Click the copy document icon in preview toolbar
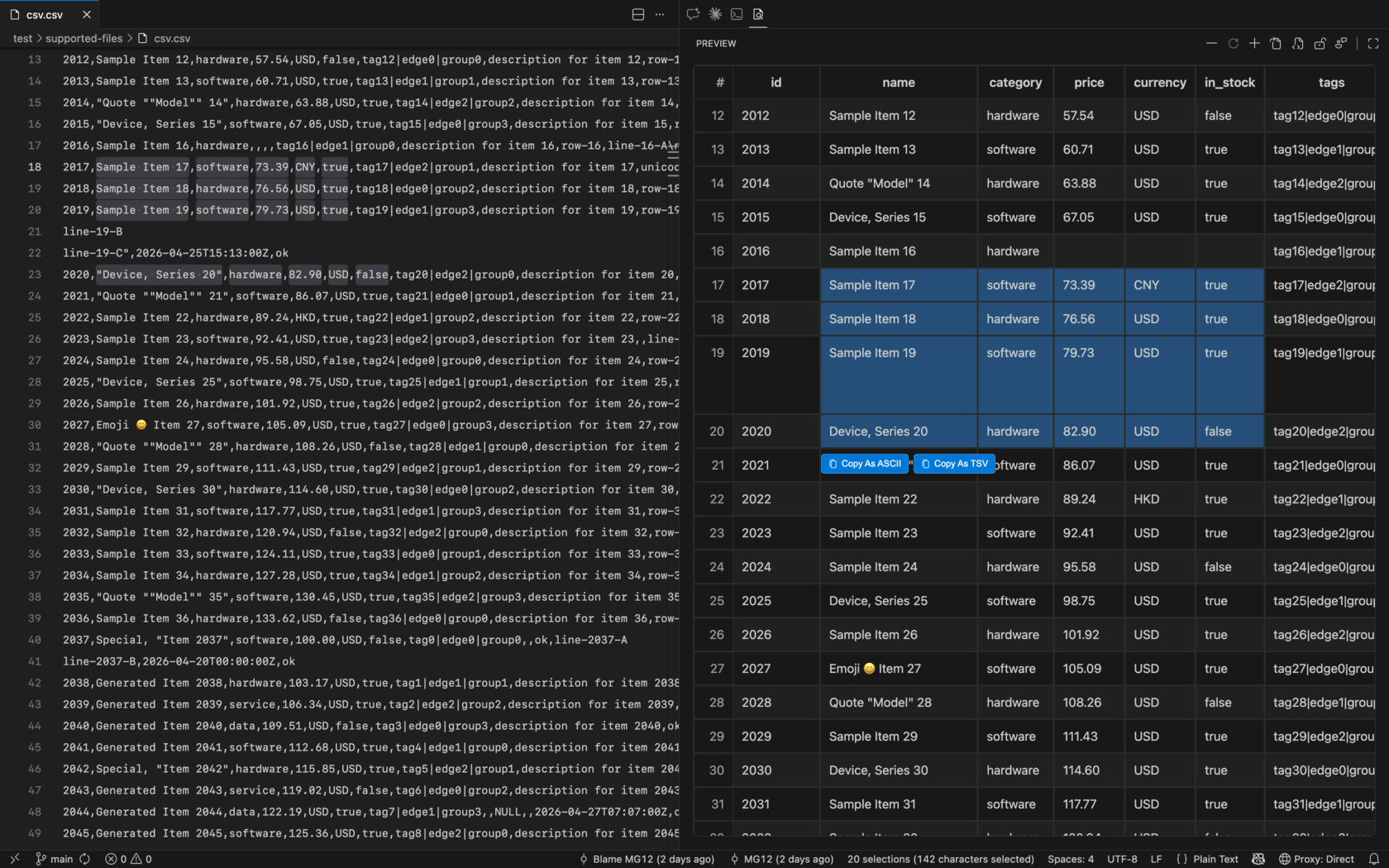The width and height of the screenshot is (1389, 868). (x=1276, y=43)
